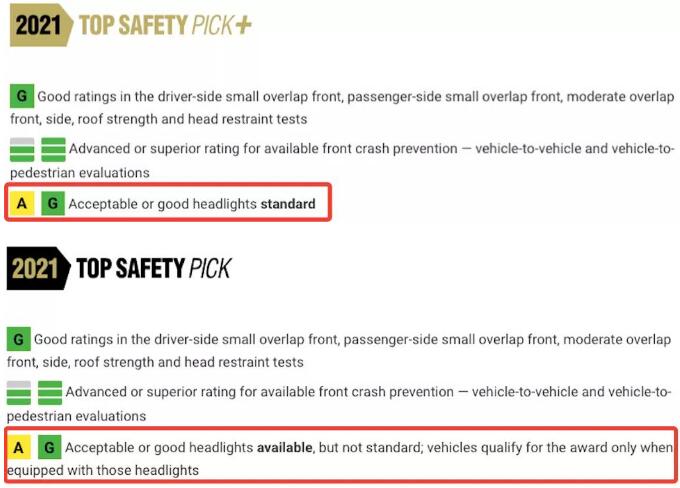Viewport: 680px width, 488px height.
Task: Click advanced rating bars icon in lower section
Action: 19,393
